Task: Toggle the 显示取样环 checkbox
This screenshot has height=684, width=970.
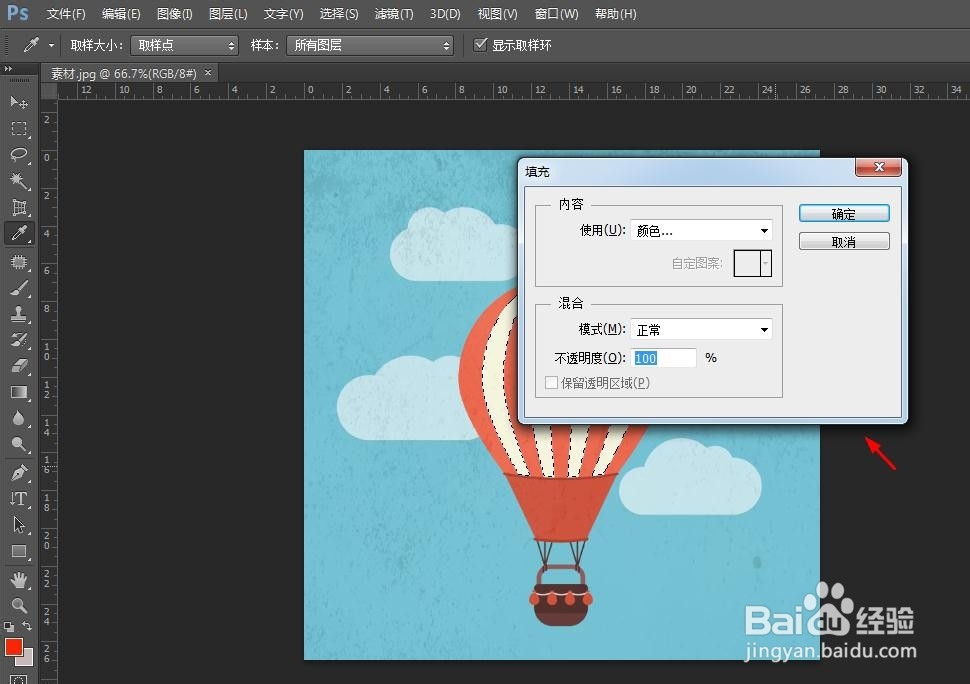Action: pos(480,45)
